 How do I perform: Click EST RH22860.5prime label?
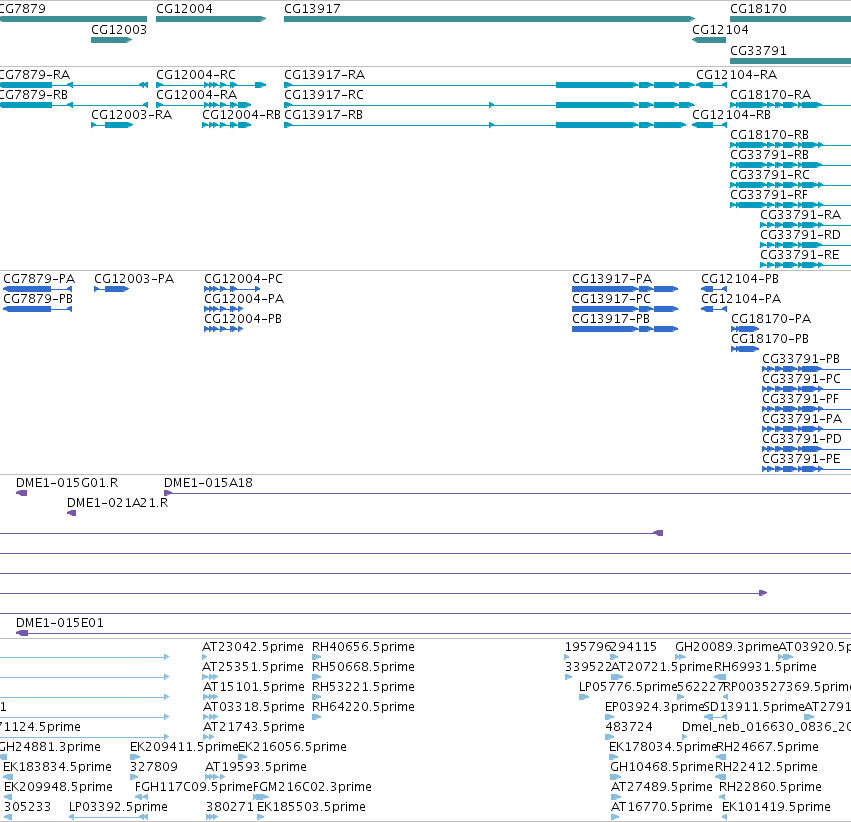coord(771,787)
